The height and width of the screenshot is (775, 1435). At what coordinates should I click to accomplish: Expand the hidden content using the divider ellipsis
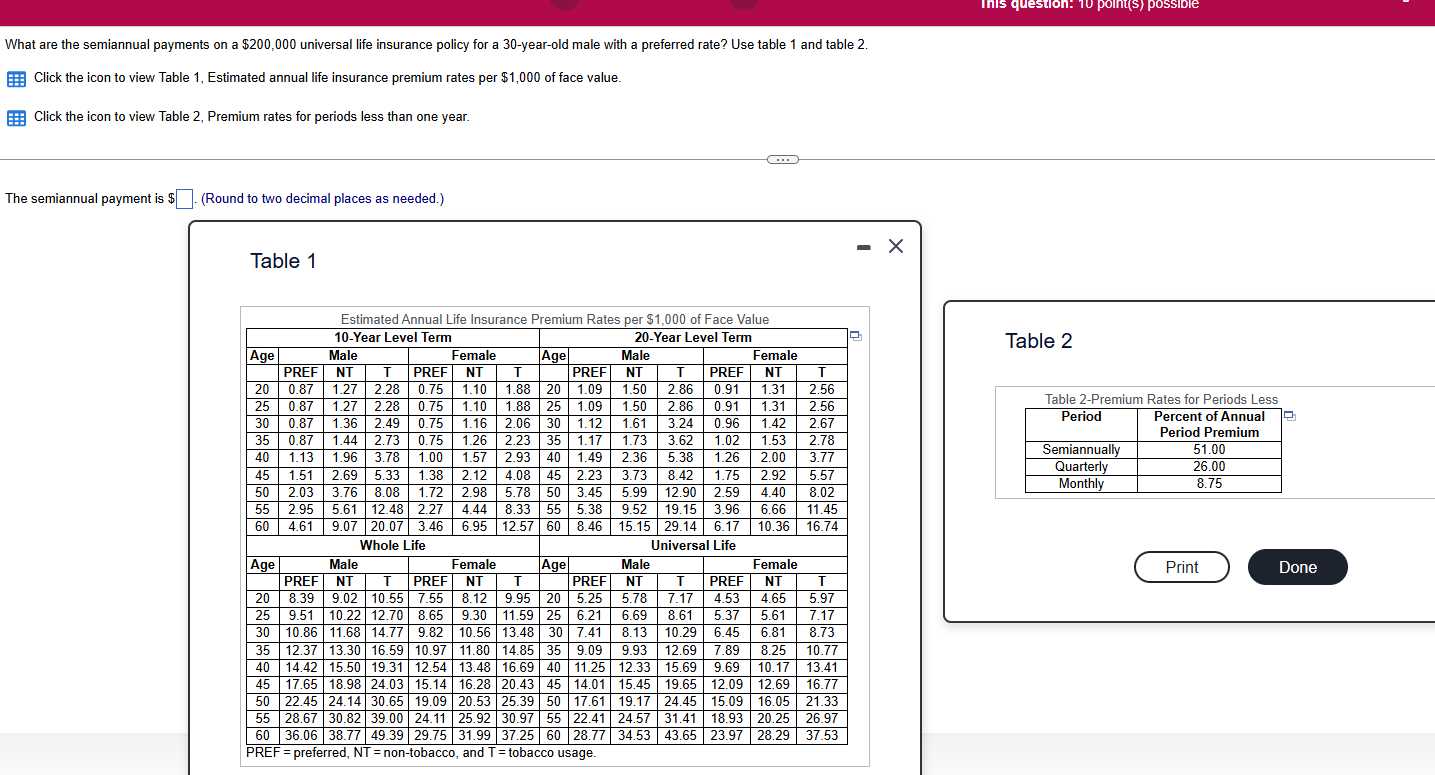[x=783, y=158]
